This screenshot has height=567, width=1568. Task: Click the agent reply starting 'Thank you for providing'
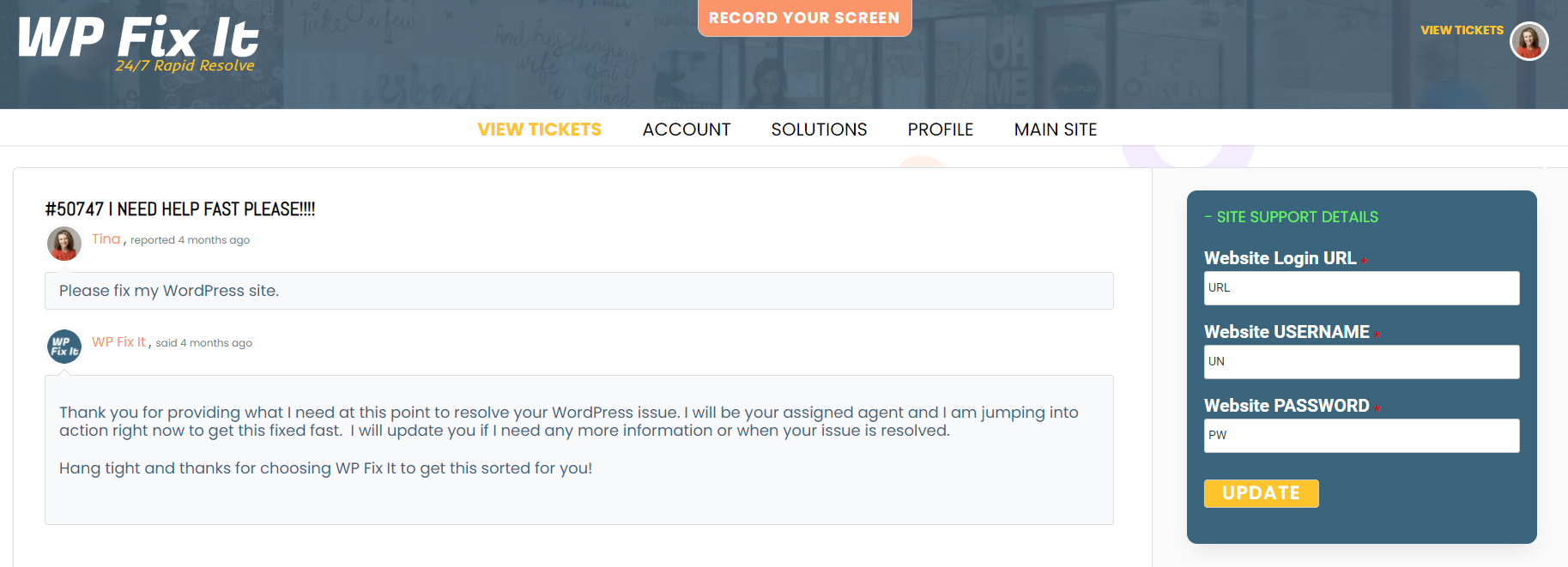tap(568, 421)
